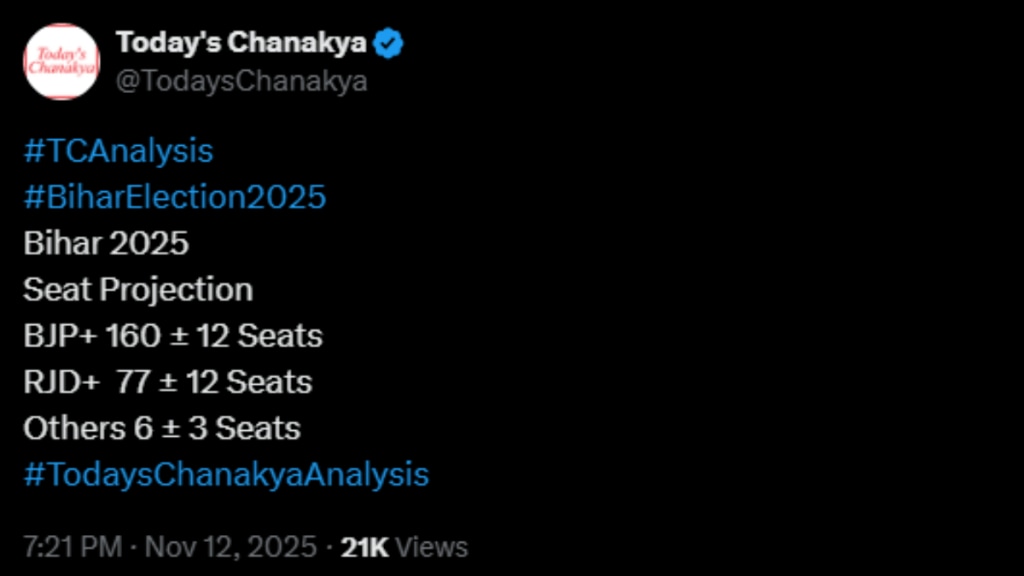This screenshot has width=1024, height=576.
Task: Select the BJP+ 160 seats projection line
Action: click(172, 336)
